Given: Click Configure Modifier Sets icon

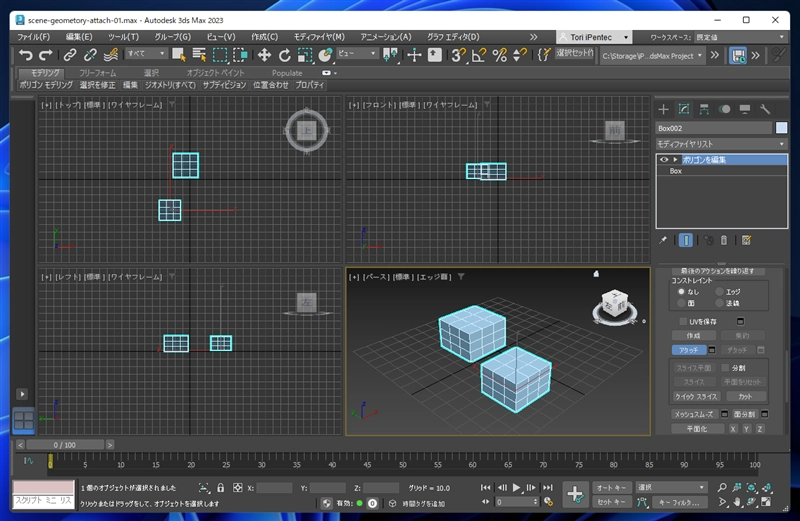Looking at the screenshot, I should point(746,240).
